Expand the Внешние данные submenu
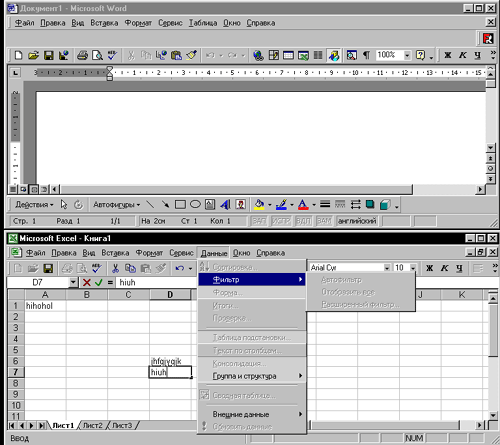The width and height of the screenshot is (500, 445). (x=252, y=414)
